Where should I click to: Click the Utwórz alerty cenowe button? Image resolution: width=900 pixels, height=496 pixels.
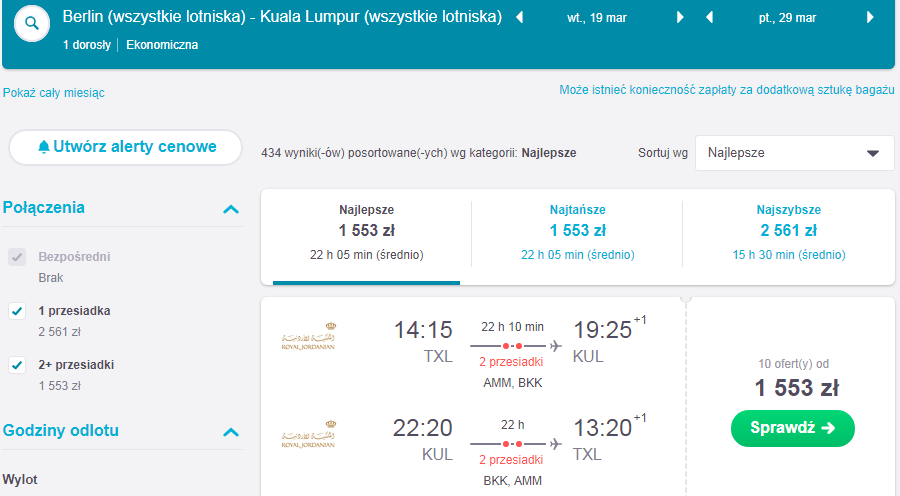click(126, 147)
